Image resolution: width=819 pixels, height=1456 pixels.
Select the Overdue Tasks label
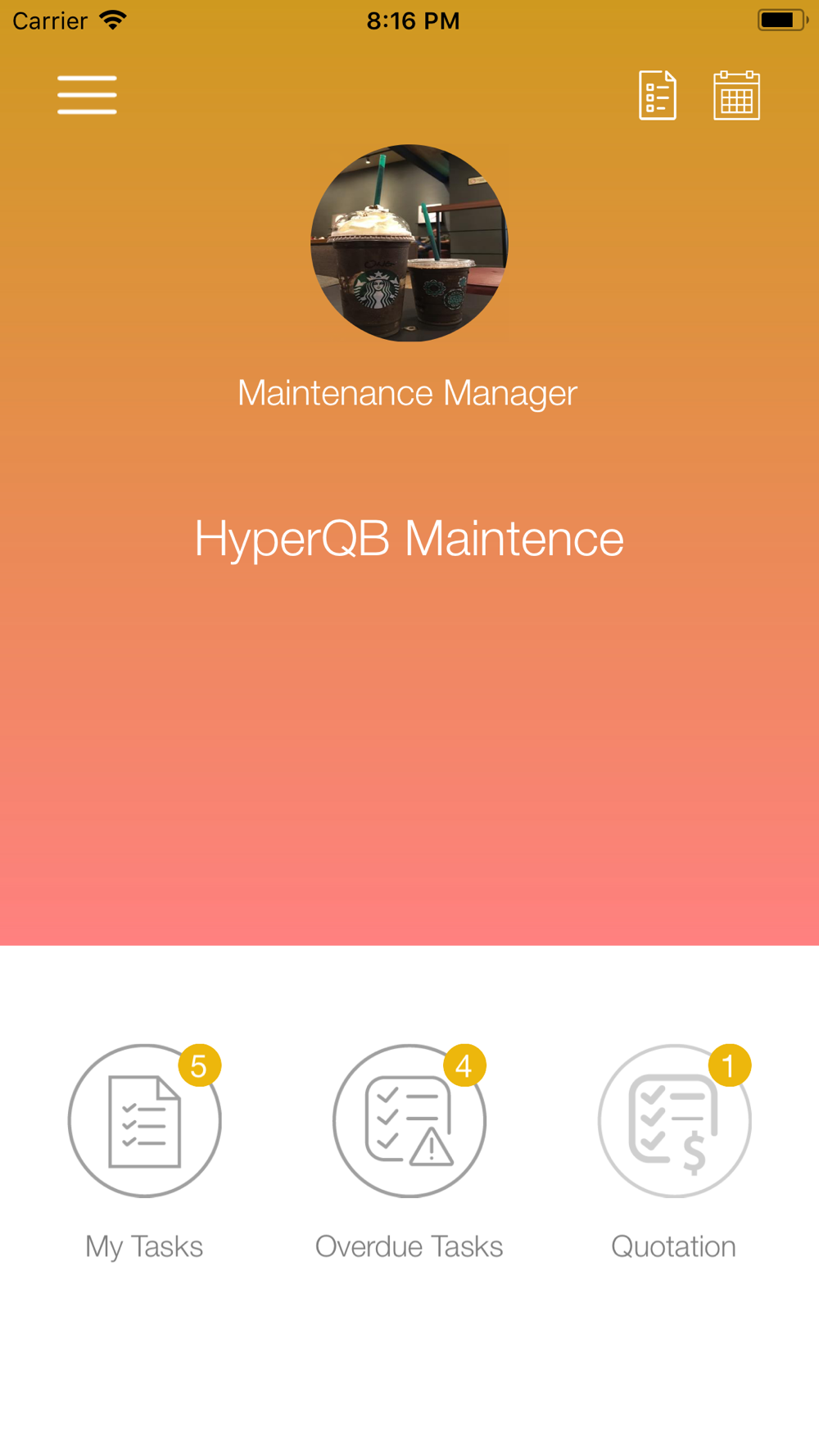coord(409,1246)
